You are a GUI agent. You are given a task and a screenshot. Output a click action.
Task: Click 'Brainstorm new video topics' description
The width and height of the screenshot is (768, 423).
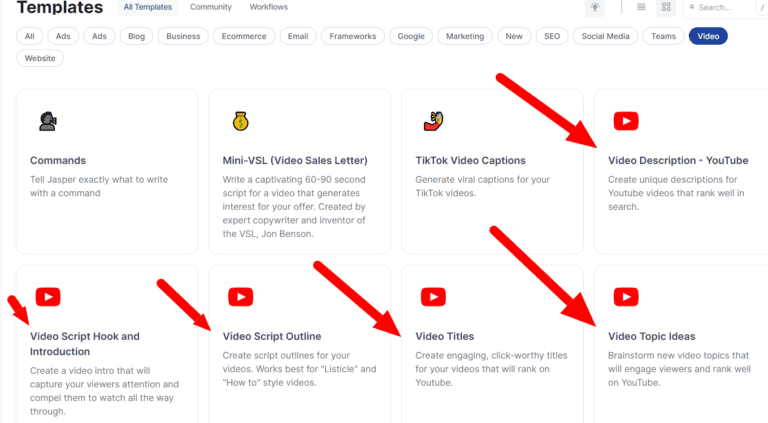(x=679, y=369)
